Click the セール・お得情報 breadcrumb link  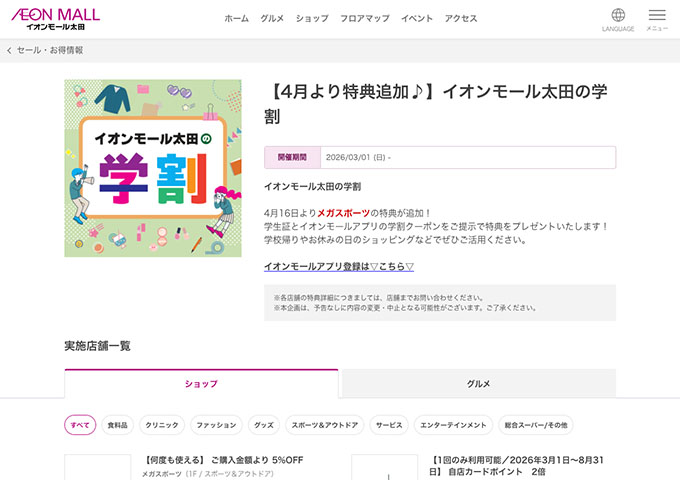50,50
